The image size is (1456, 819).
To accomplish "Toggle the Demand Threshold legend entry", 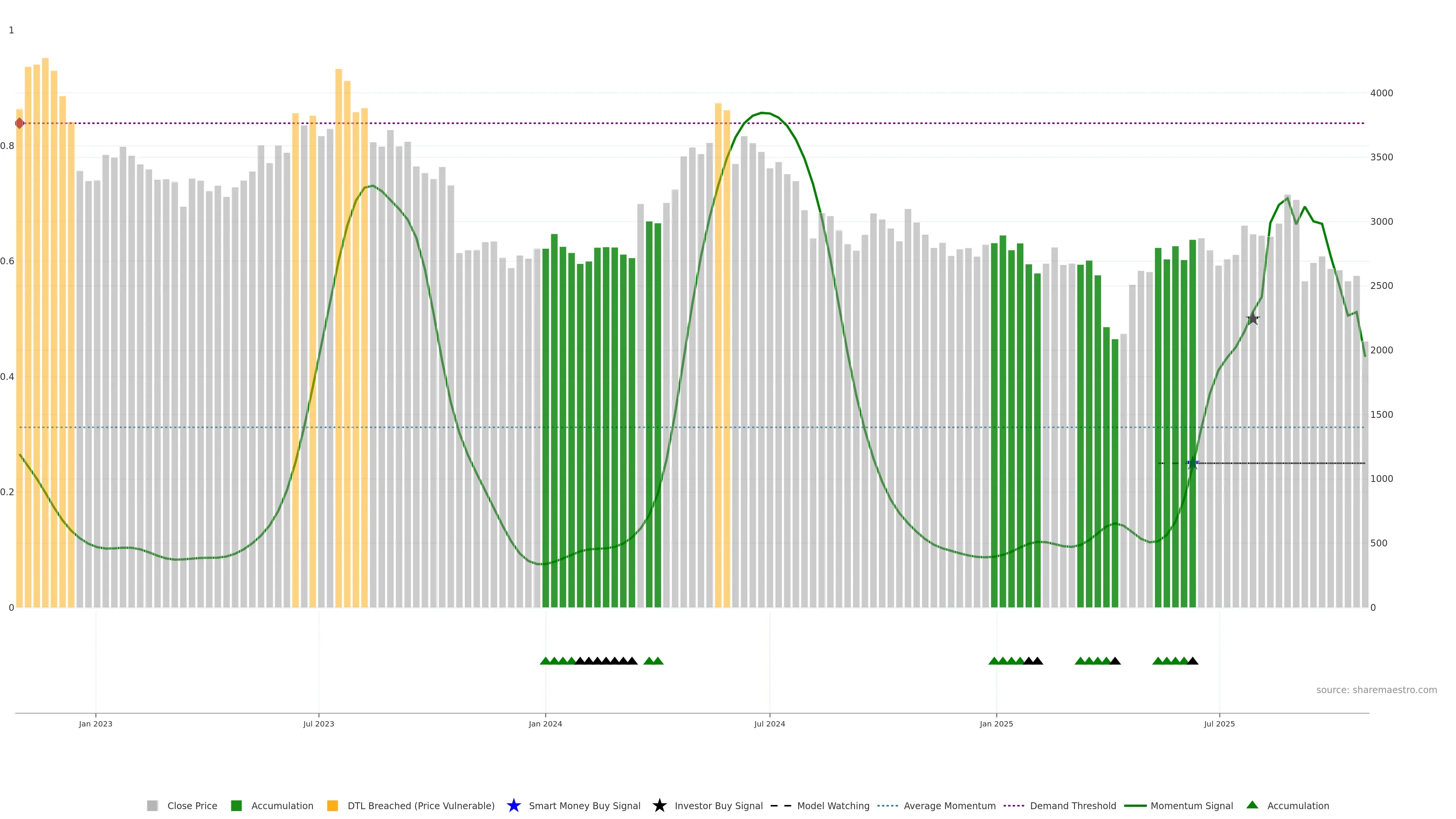I will coord(1072,805).
